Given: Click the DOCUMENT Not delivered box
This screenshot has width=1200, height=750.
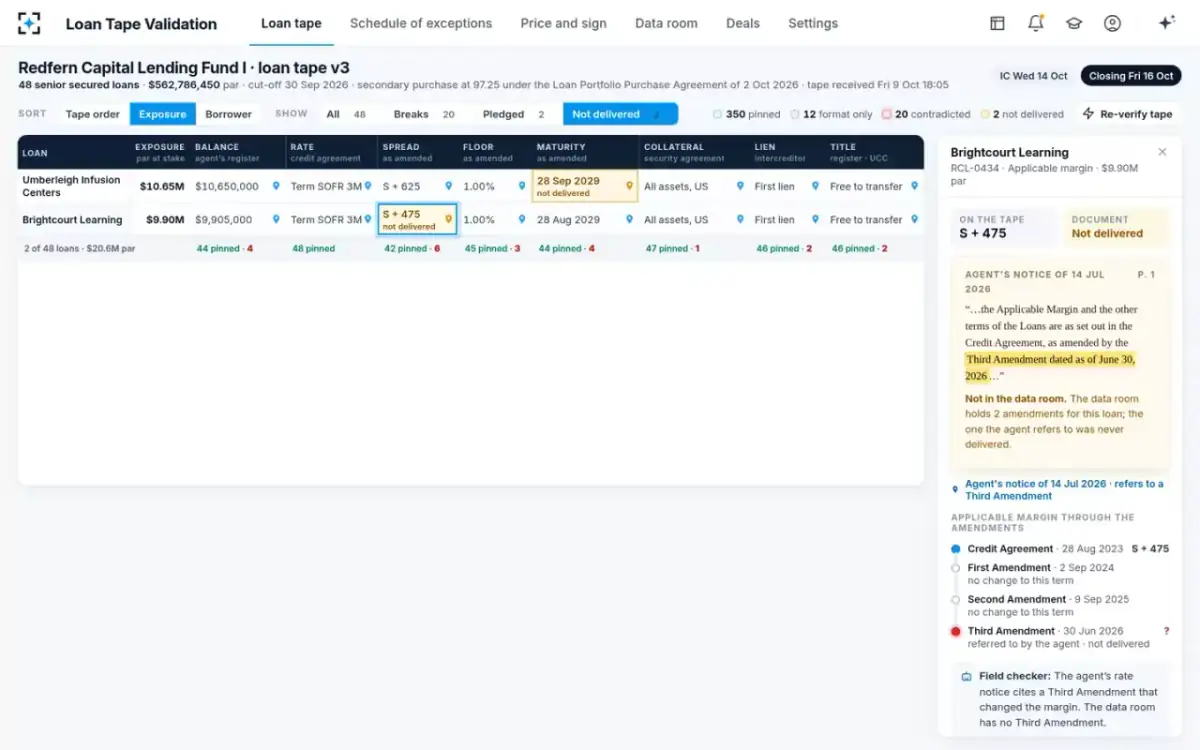Looking at the screenshot, I should point(1115,227).
